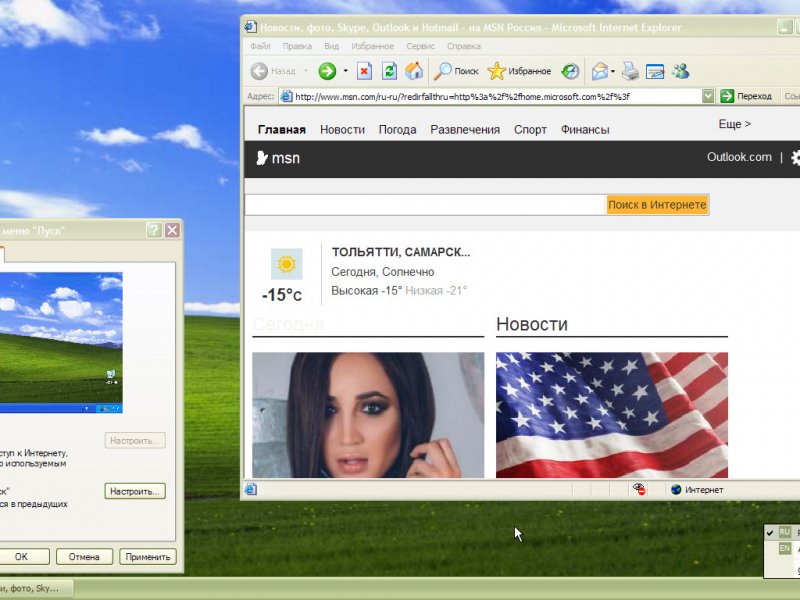
Task: Open the Спорт section
Action: [530, 130]
